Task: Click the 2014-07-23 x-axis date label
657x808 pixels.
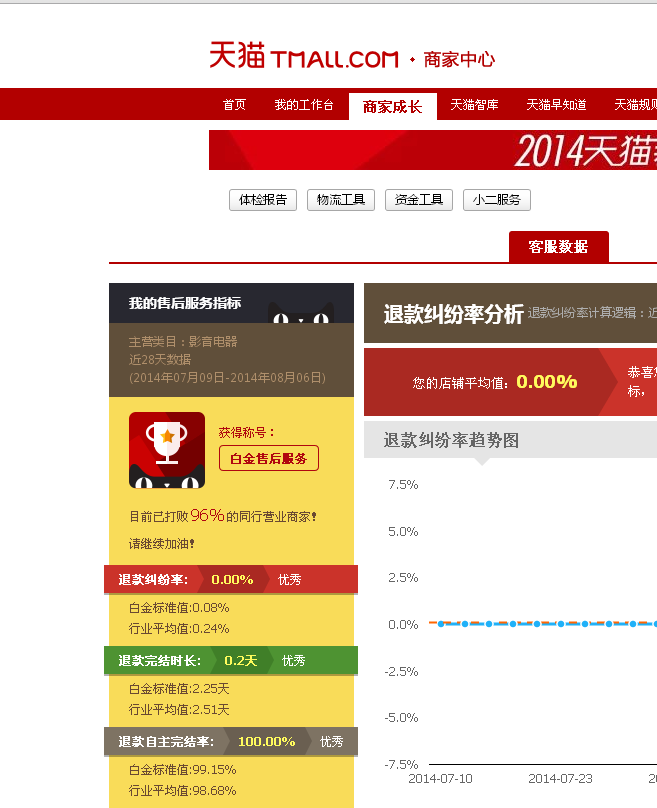Action: 560,779
